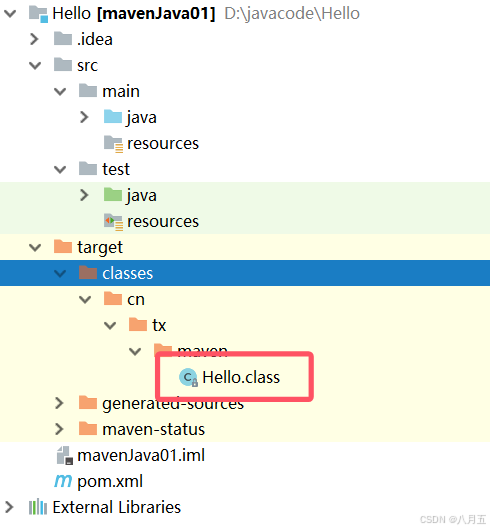
Task: Select the maven-status label
Action: (153, 429)
